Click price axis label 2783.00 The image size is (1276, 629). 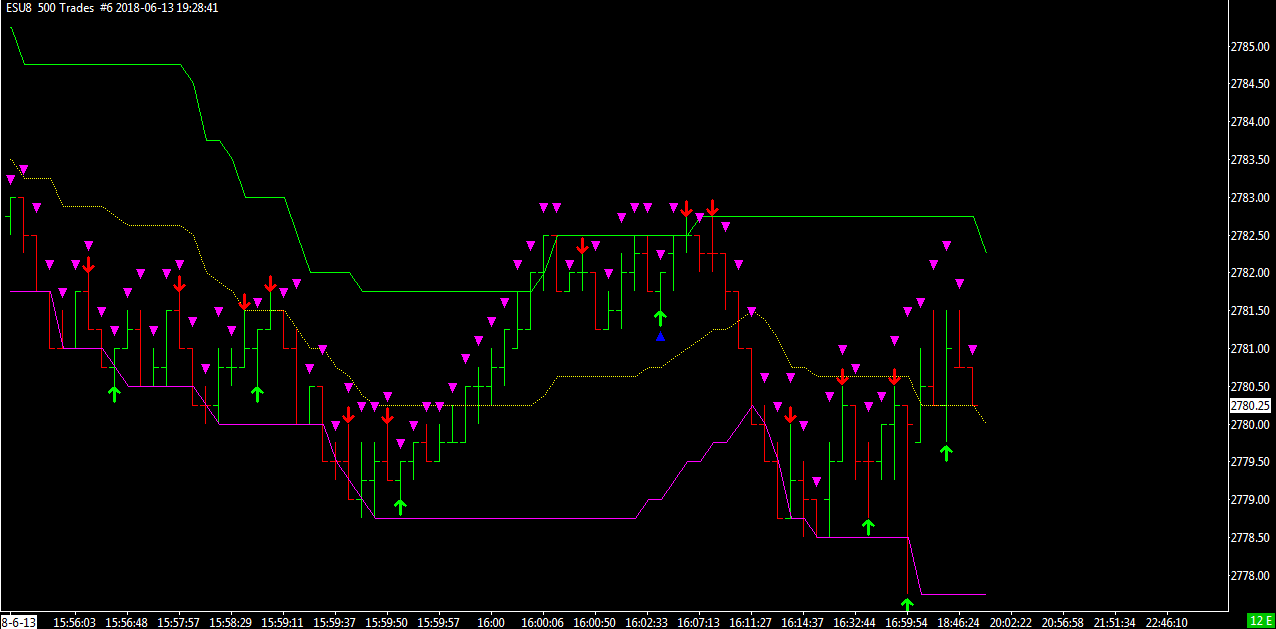click(x=1250, y=198)
